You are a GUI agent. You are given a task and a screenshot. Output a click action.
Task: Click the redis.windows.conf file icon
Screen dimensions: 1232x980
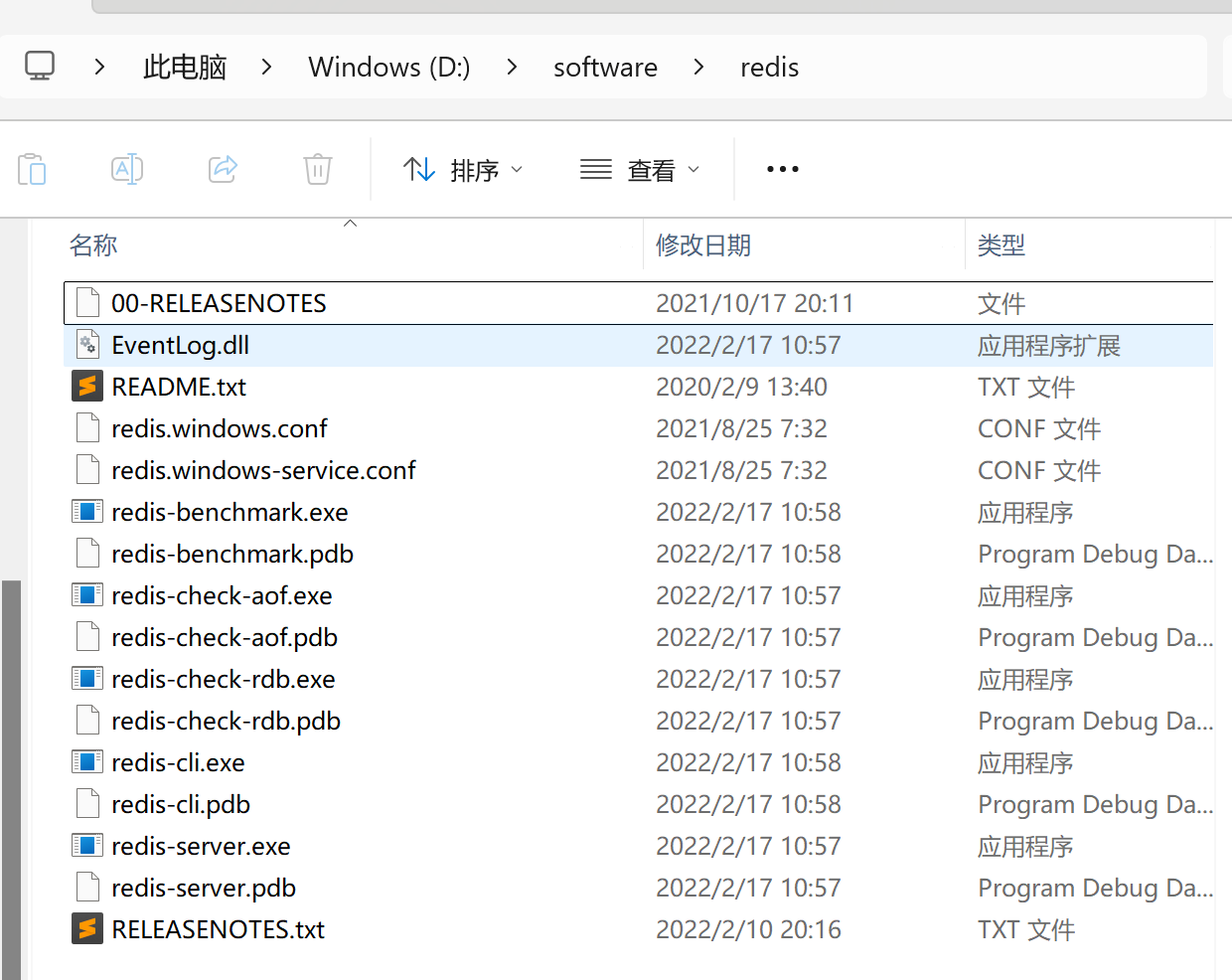[x=87, y=428]
